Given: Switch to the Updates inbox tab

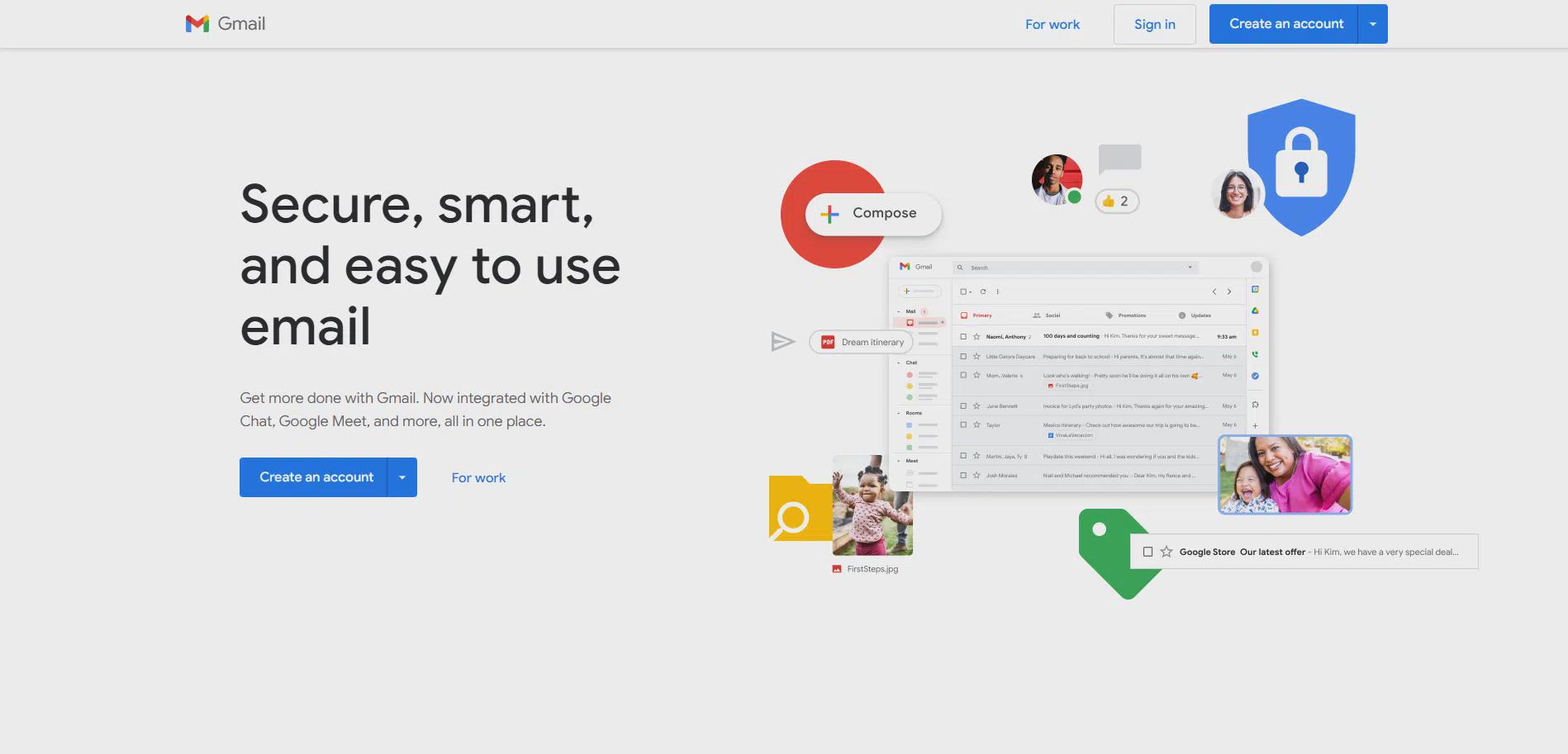Looking at the screenshot, I should 1195,315.
